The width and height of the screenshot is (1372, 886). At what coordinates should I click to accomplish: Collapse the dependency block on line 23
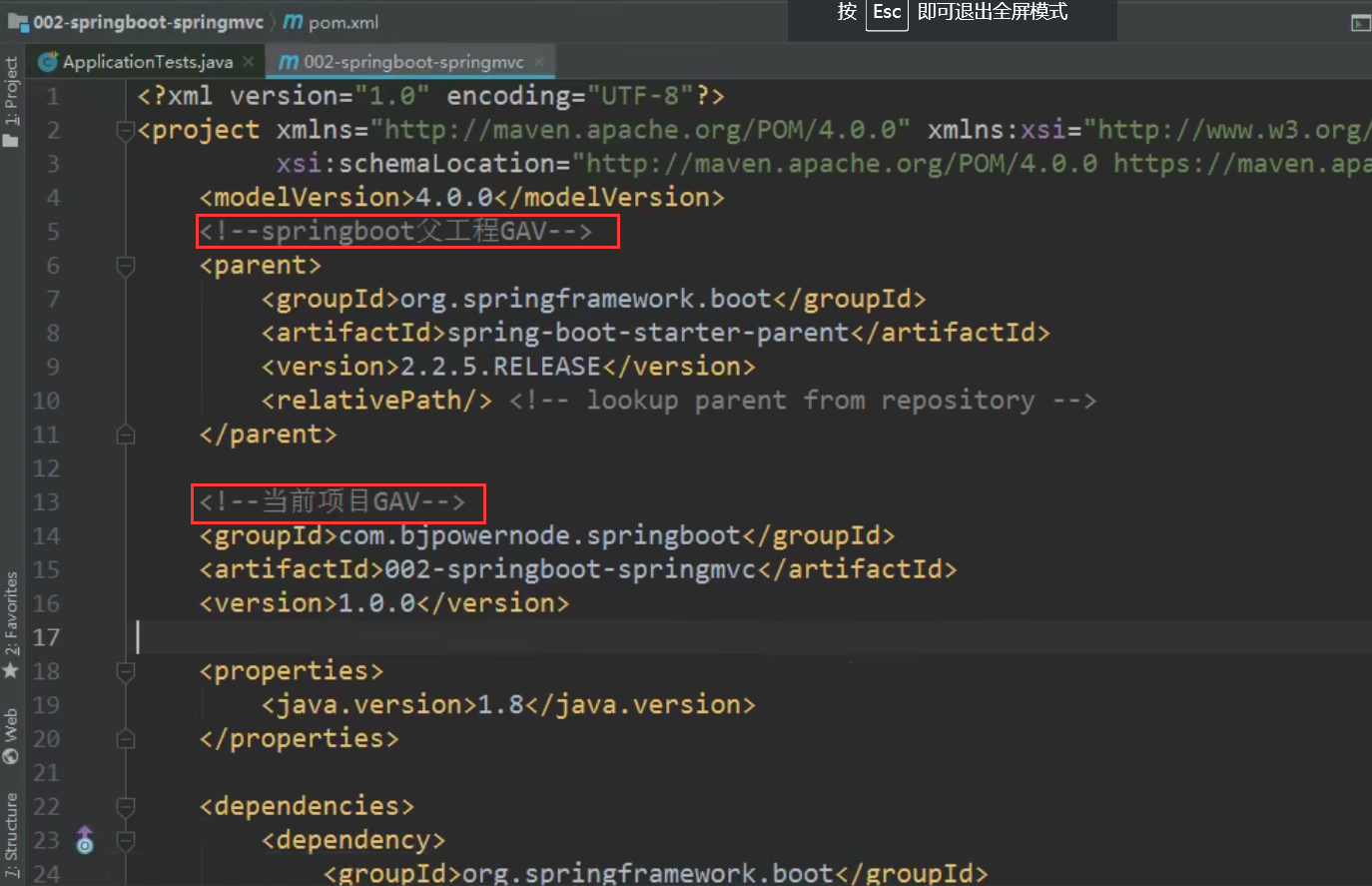point(126,840)
